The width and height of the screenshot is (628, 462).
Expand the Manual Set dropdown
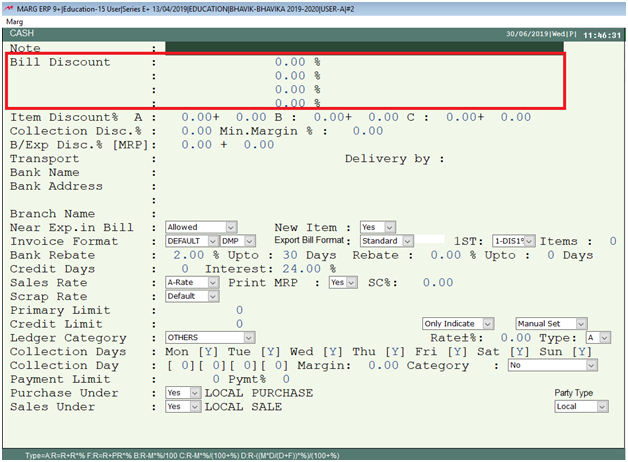(x=547, y=324)
